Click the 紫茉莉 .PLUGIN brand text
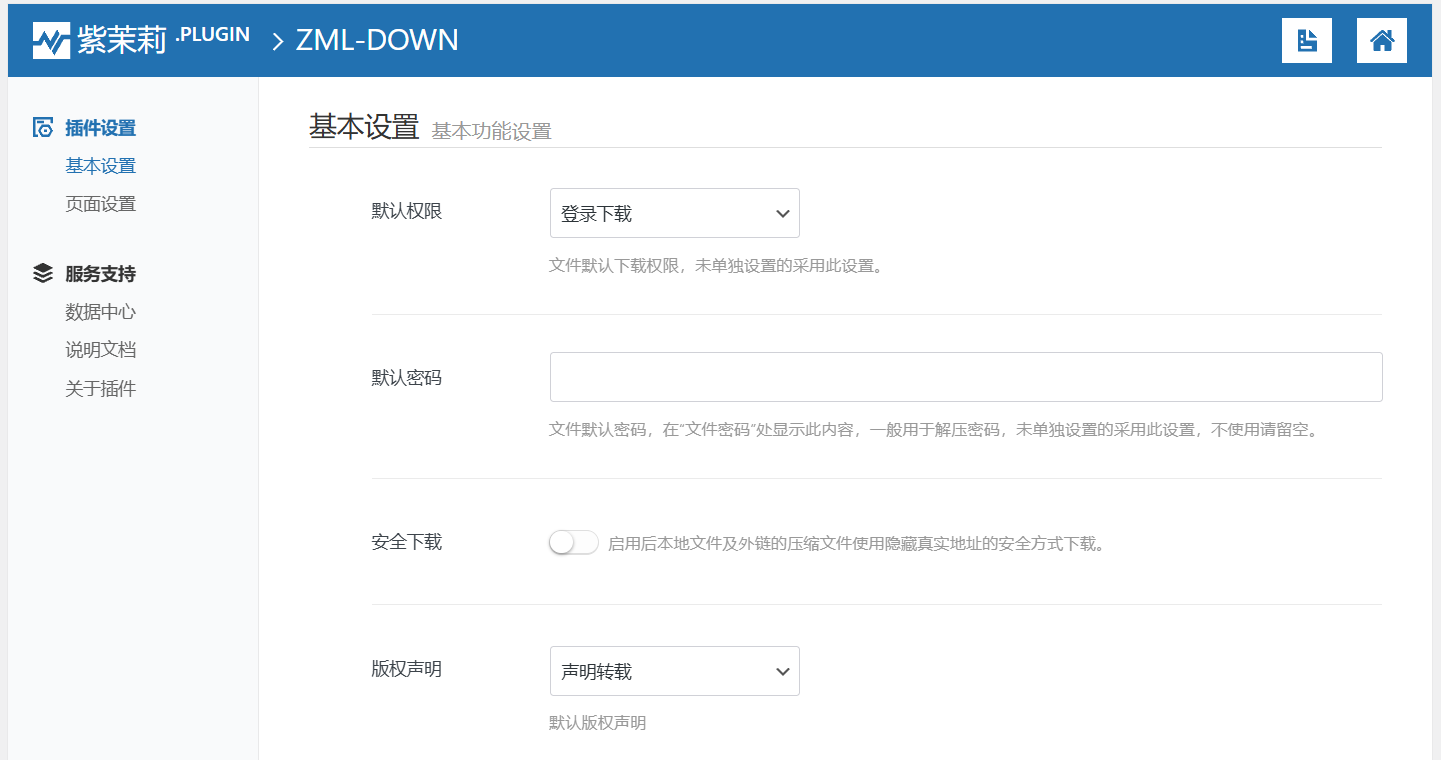The image size is (1441, 760). (x=163, y=40)
